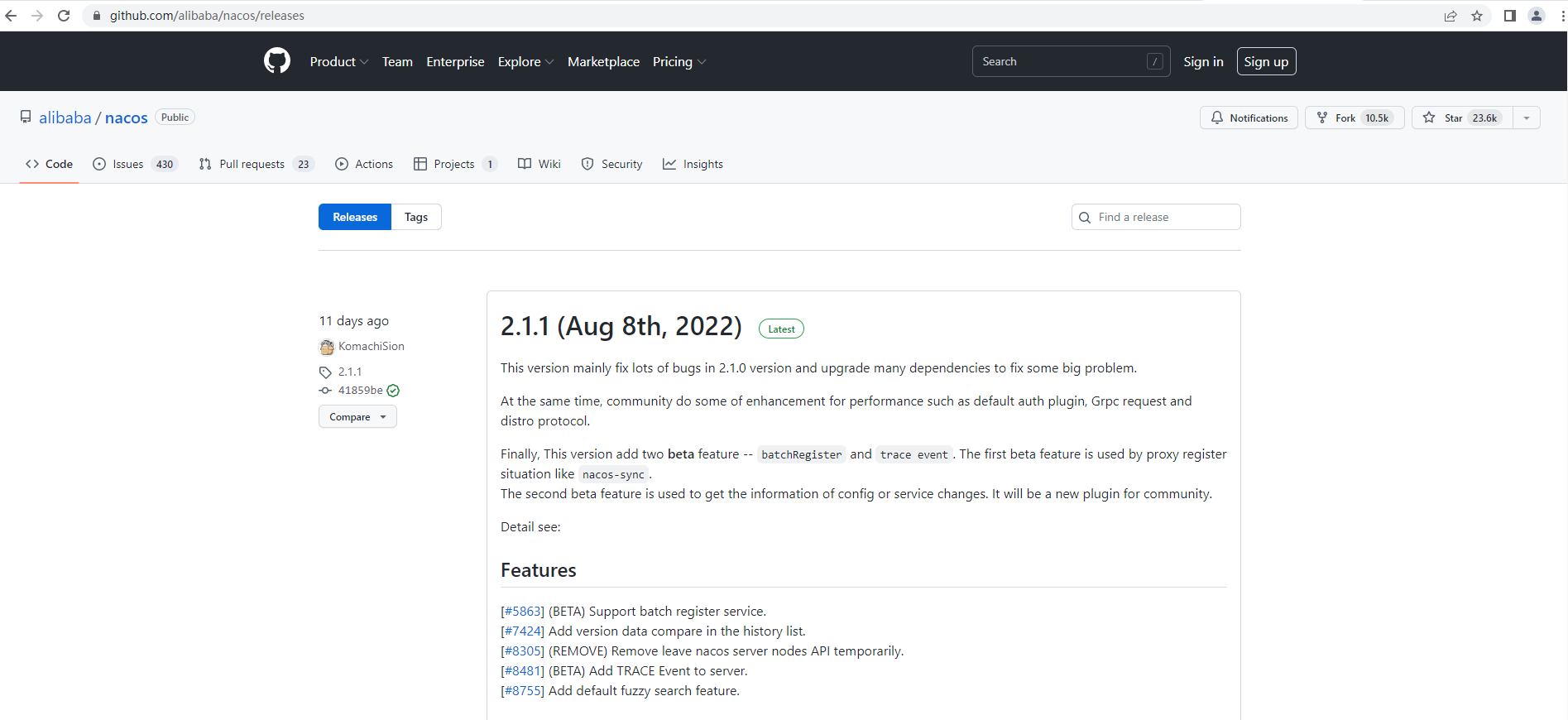Click the Sign up button

click(1266, 61)
